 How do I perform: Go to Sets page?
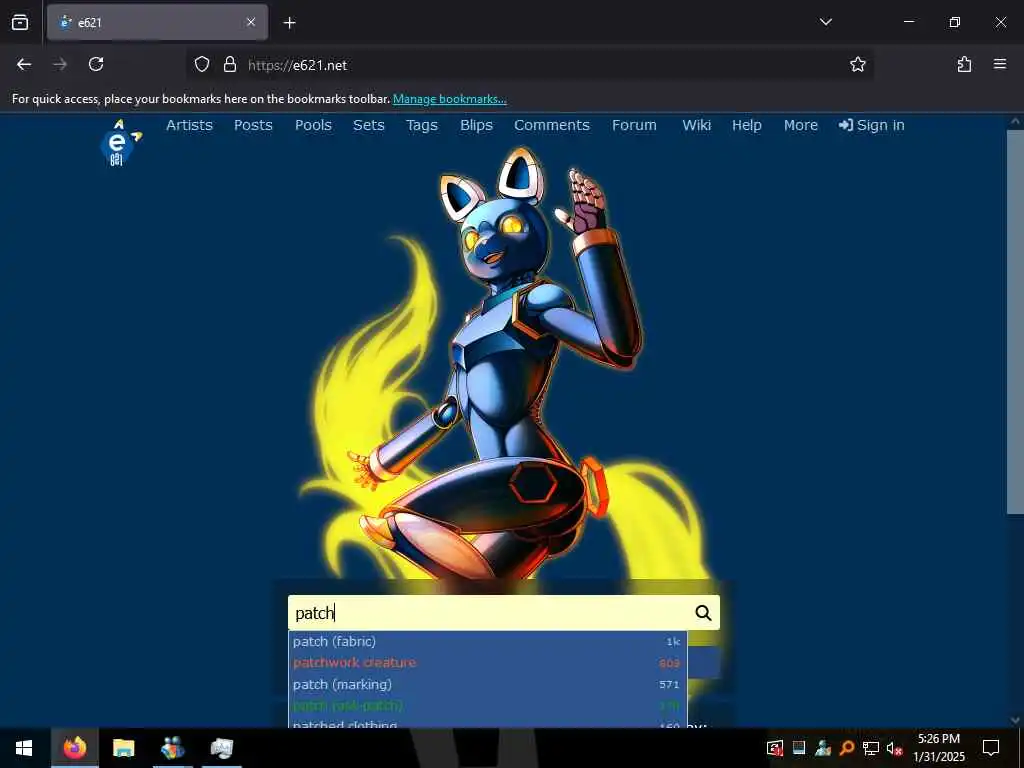tap(369, 125)
